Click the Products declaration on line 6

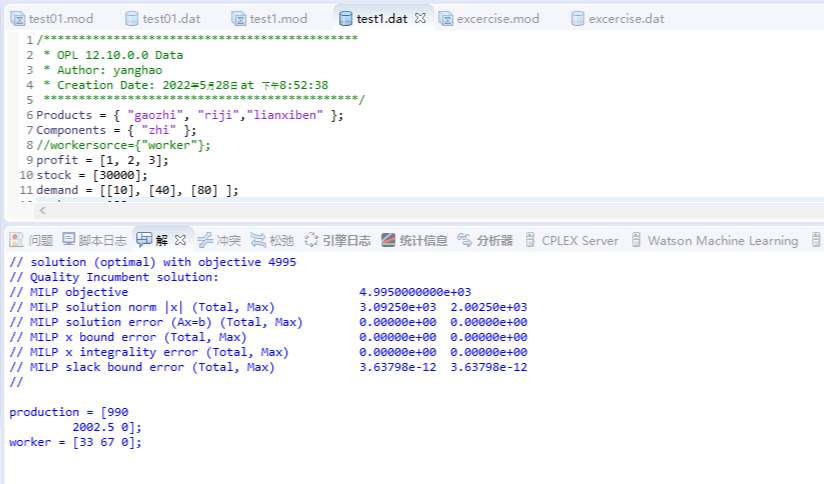coord(190,115)
